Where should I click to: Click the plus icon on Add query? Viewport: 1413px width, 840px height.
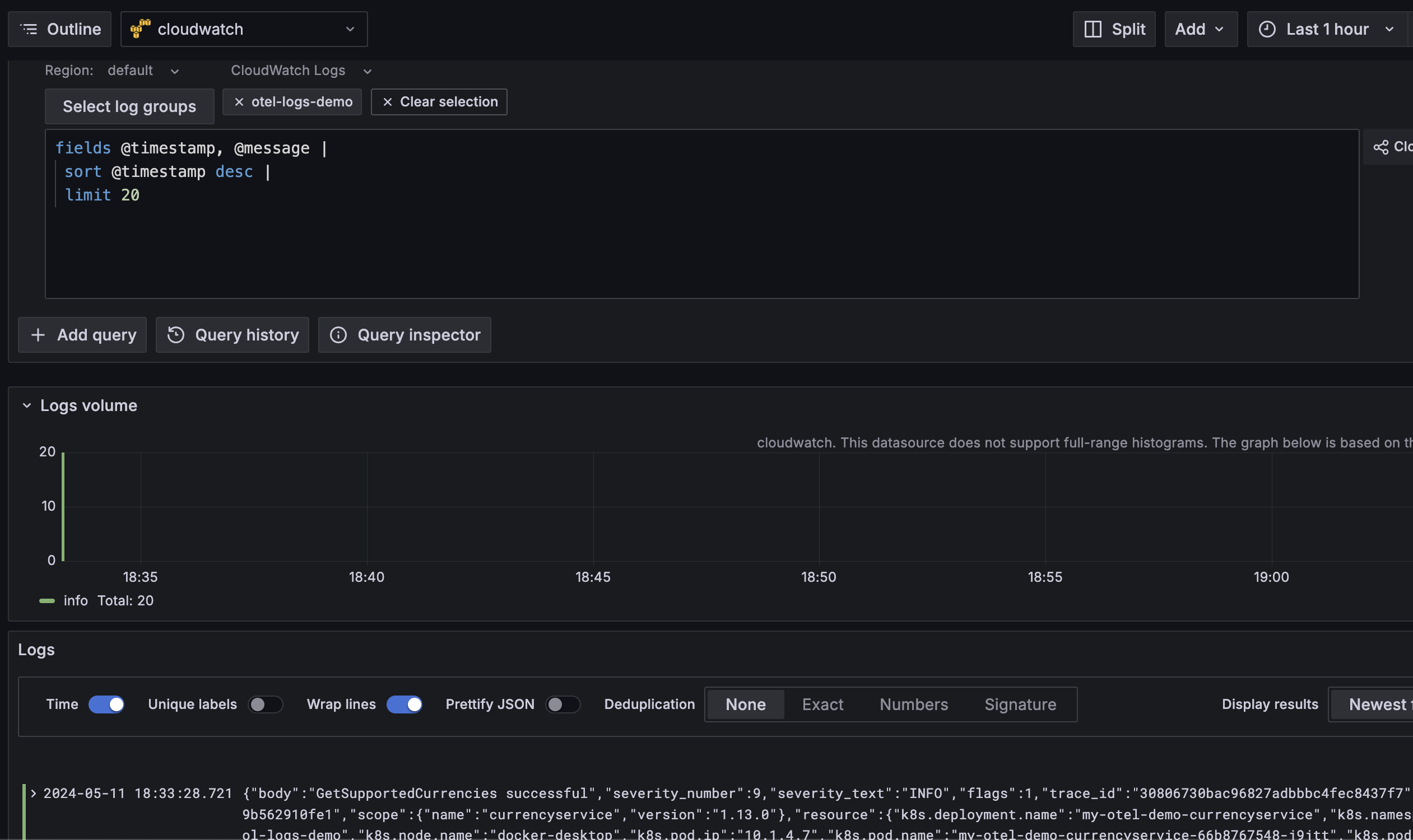(x=38, y=335)
